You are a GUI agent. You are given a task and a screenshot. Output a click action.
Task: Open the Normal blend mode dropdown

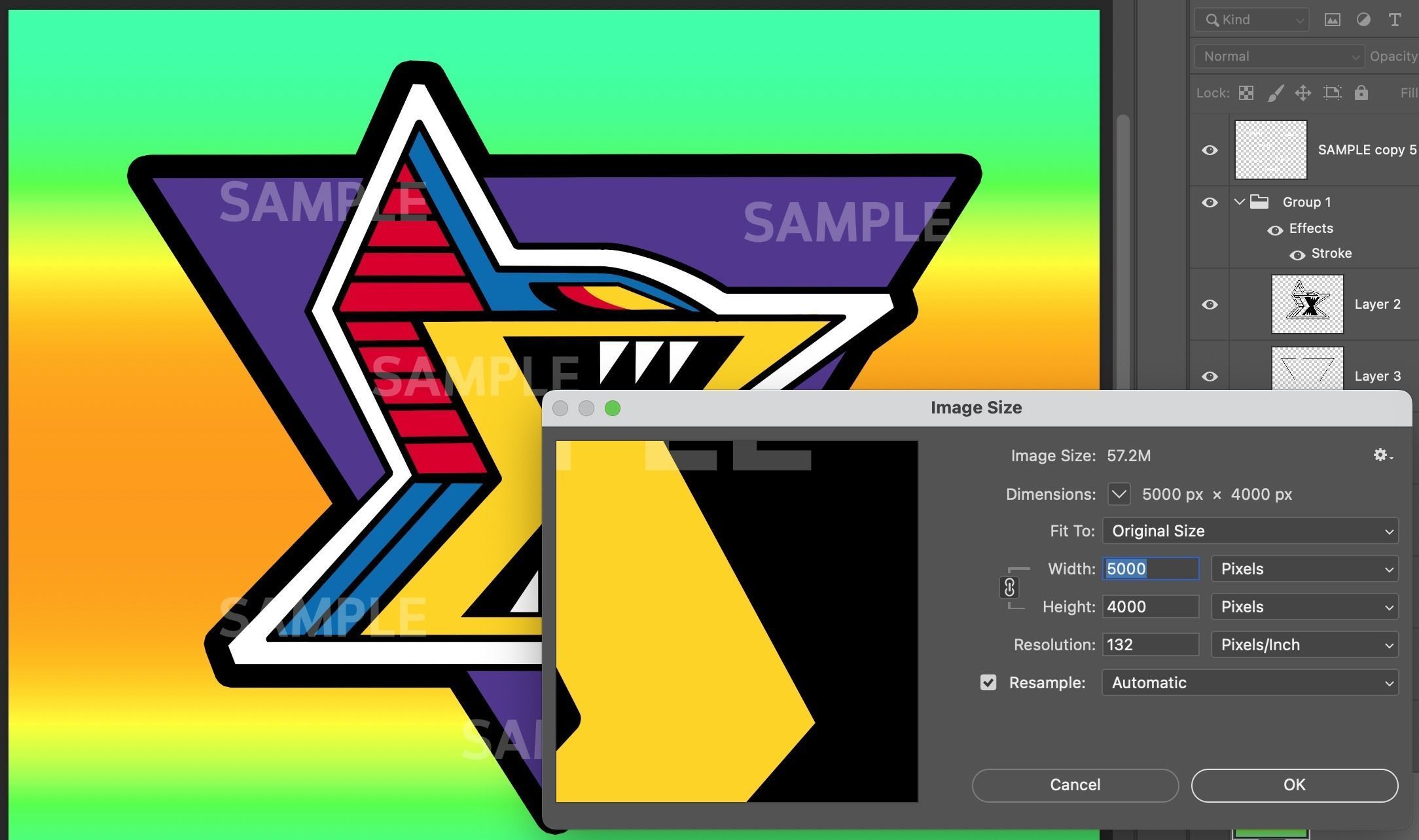[x=1279, y=56]
